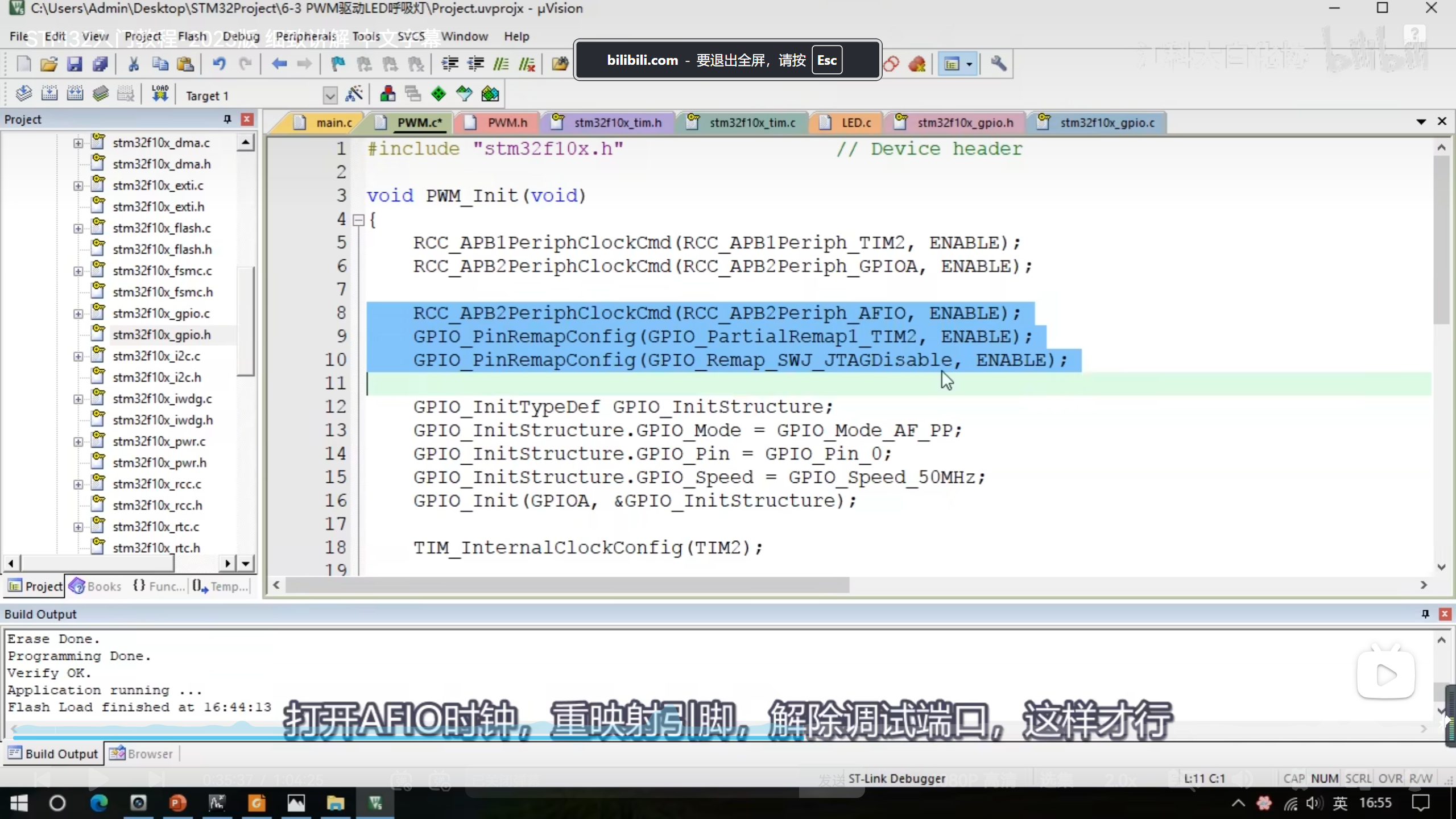This screenshot has height=819, width=1456.
Task: Click the Cut scissors icon
Action: (x=134, y=64)
